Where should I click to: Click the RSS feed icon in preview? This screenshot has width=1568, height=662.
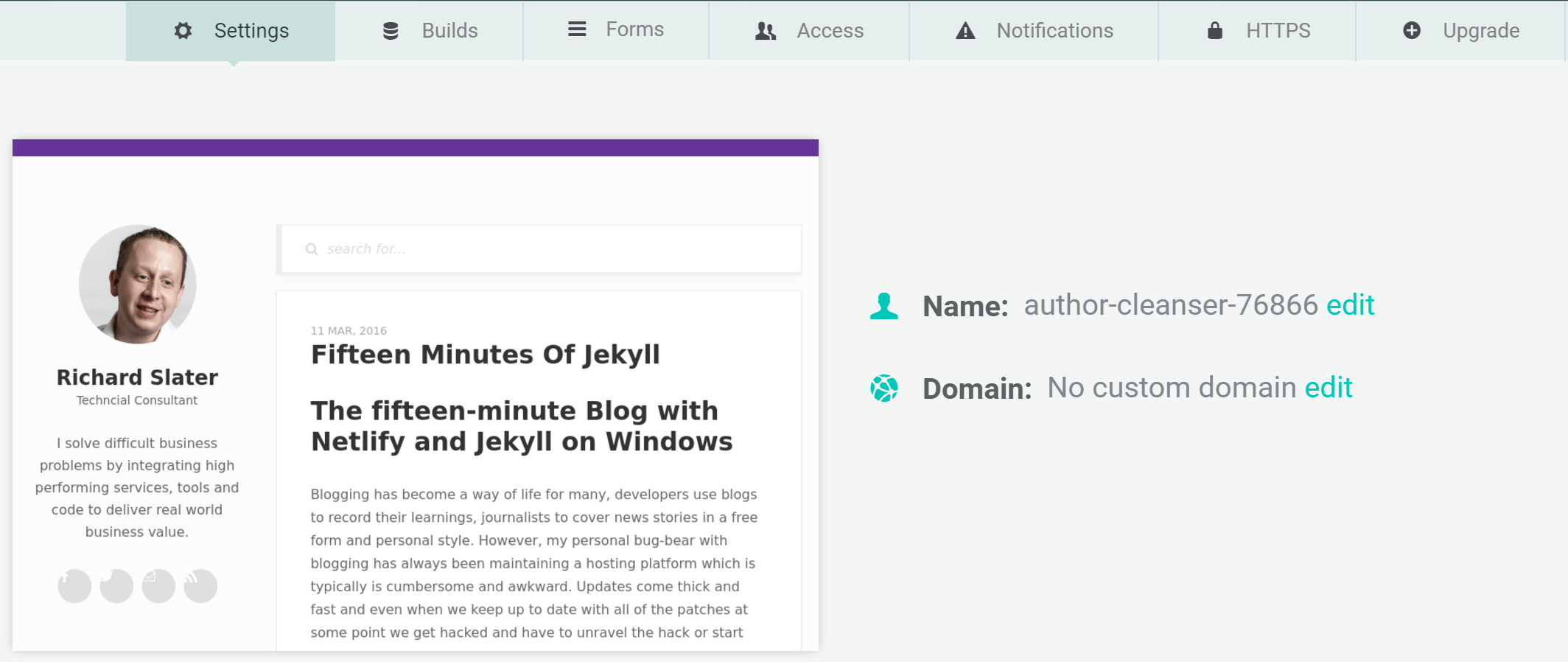pyautogui.click(x=200, y=586)
